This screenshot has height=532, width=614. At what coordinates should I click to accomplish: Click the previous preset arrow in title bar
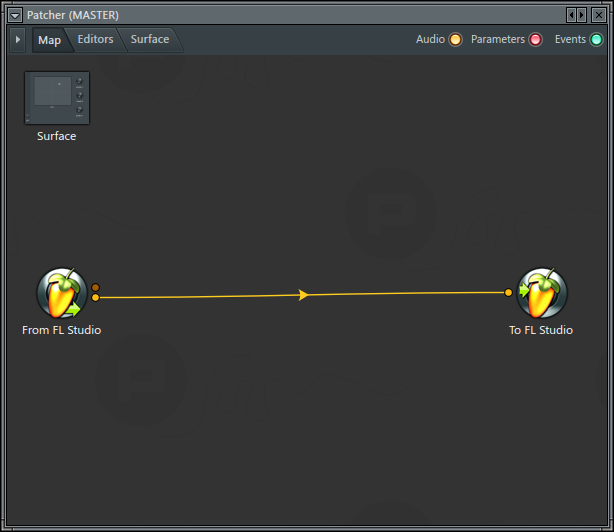point(571,15)
